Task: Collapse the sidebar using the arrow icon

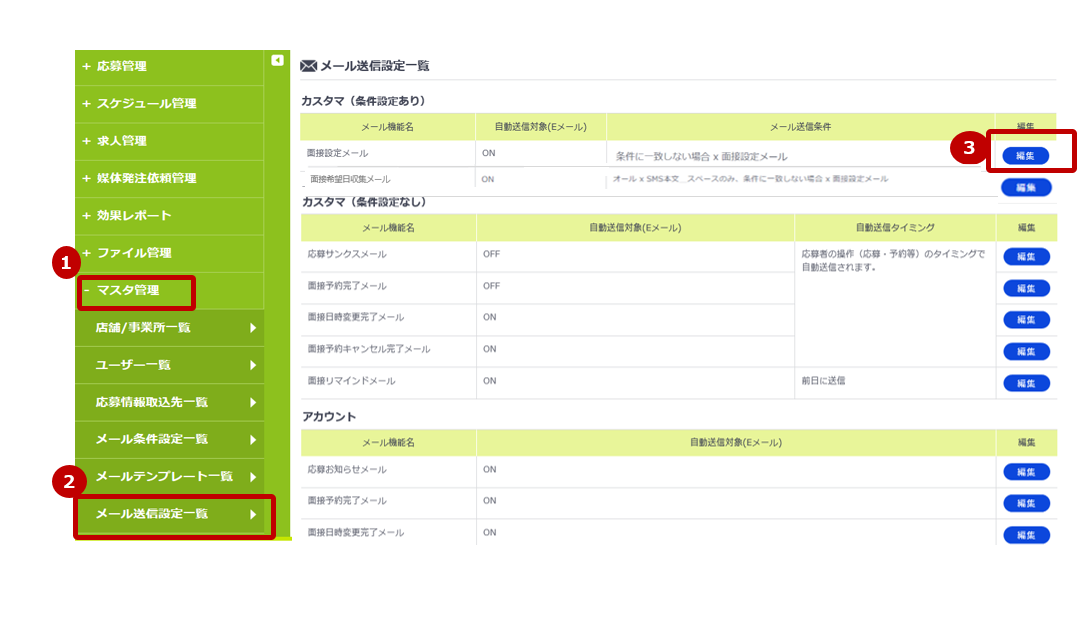Action: coord(276,57)
